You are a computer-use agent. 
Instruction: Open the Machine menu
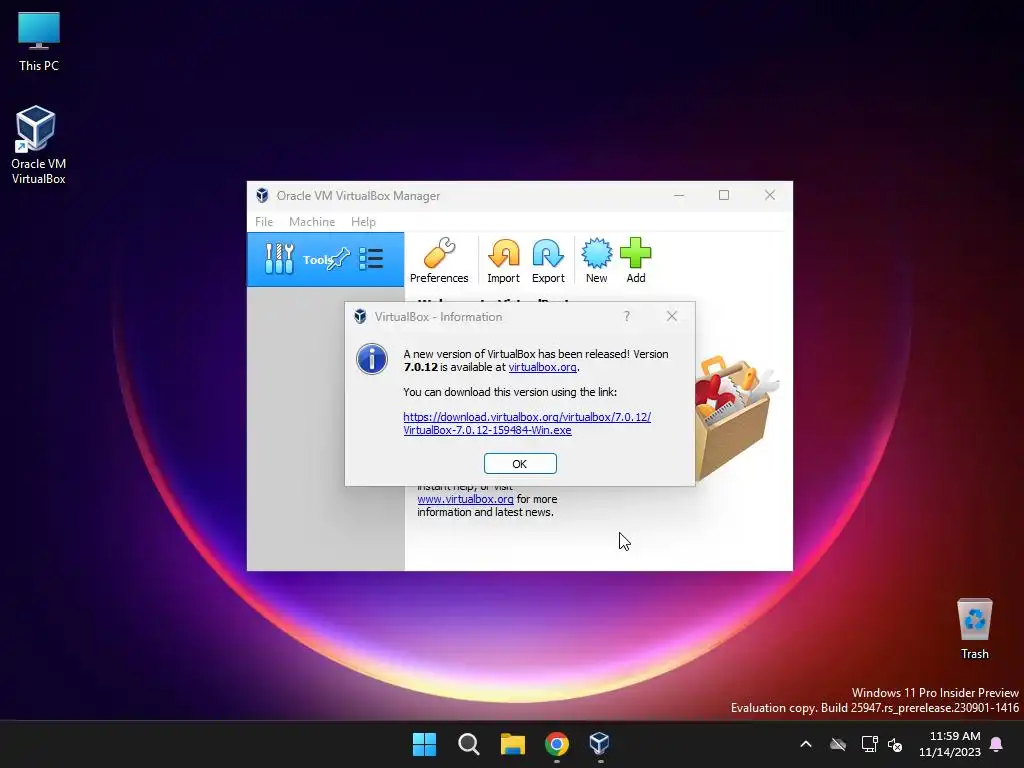pyautogui.click(x=312, y=222)
